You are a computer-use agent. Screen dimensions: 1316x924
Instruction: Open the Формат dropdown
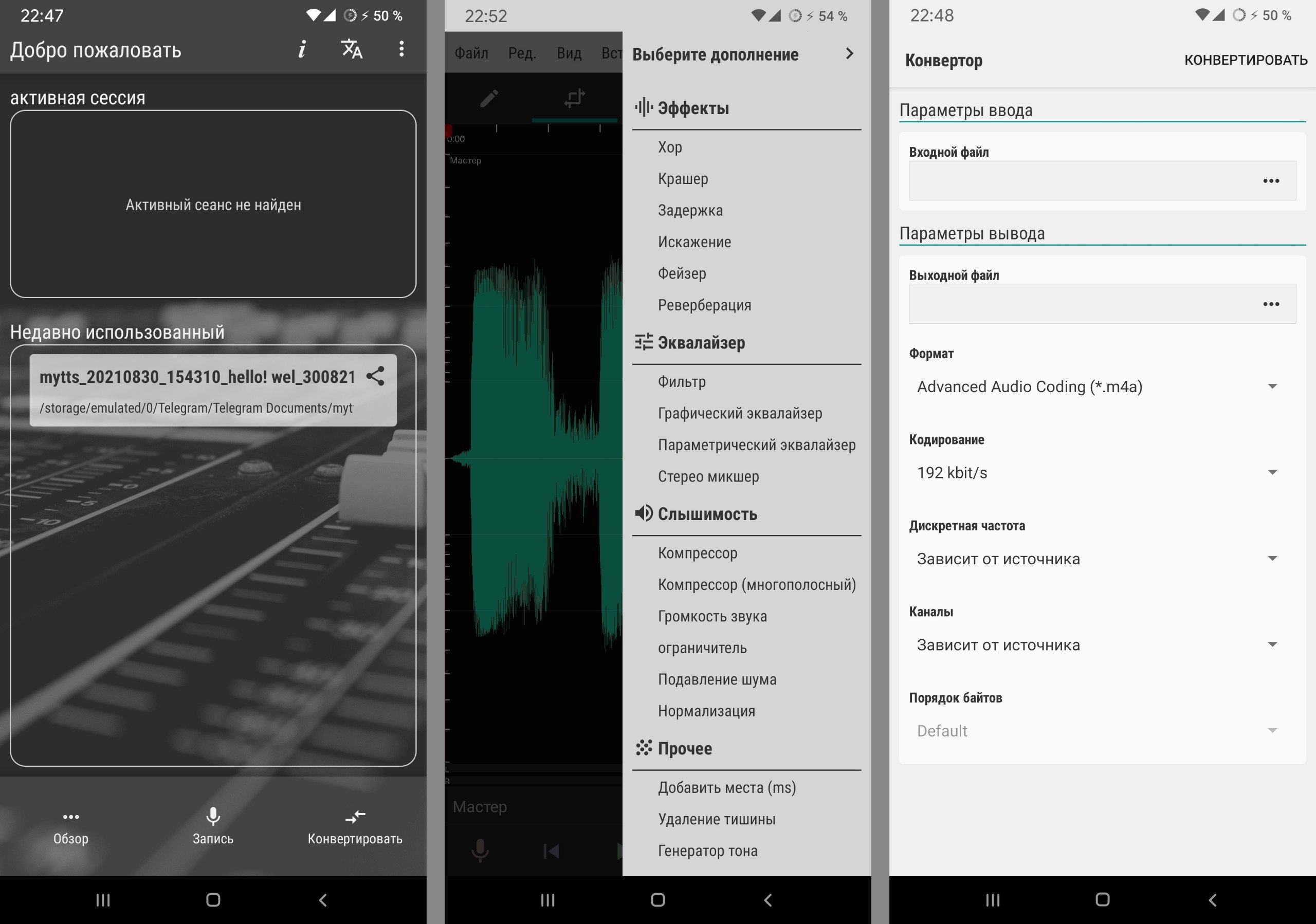coord(1096,386)
